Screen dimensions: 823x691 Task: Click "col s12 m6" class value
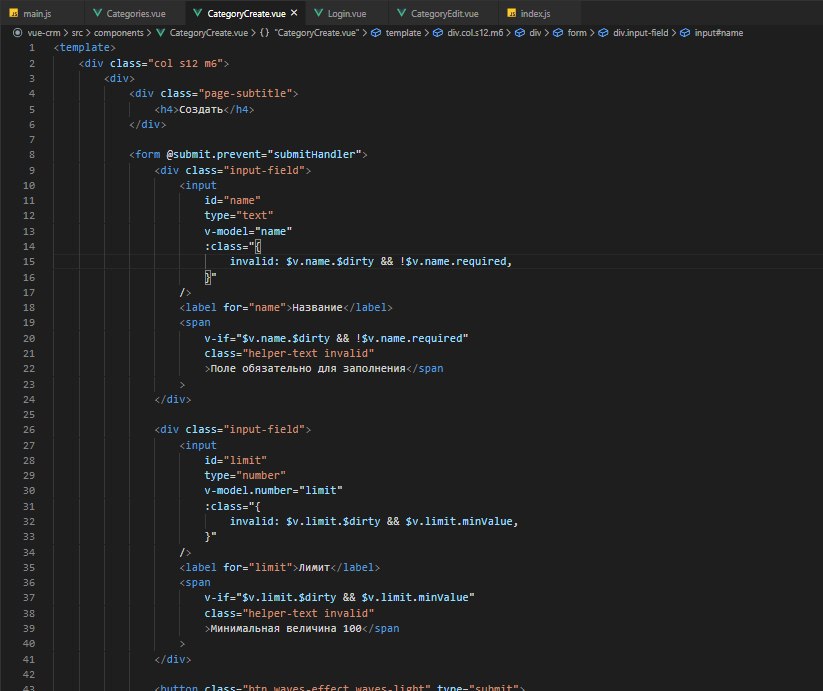186,63
